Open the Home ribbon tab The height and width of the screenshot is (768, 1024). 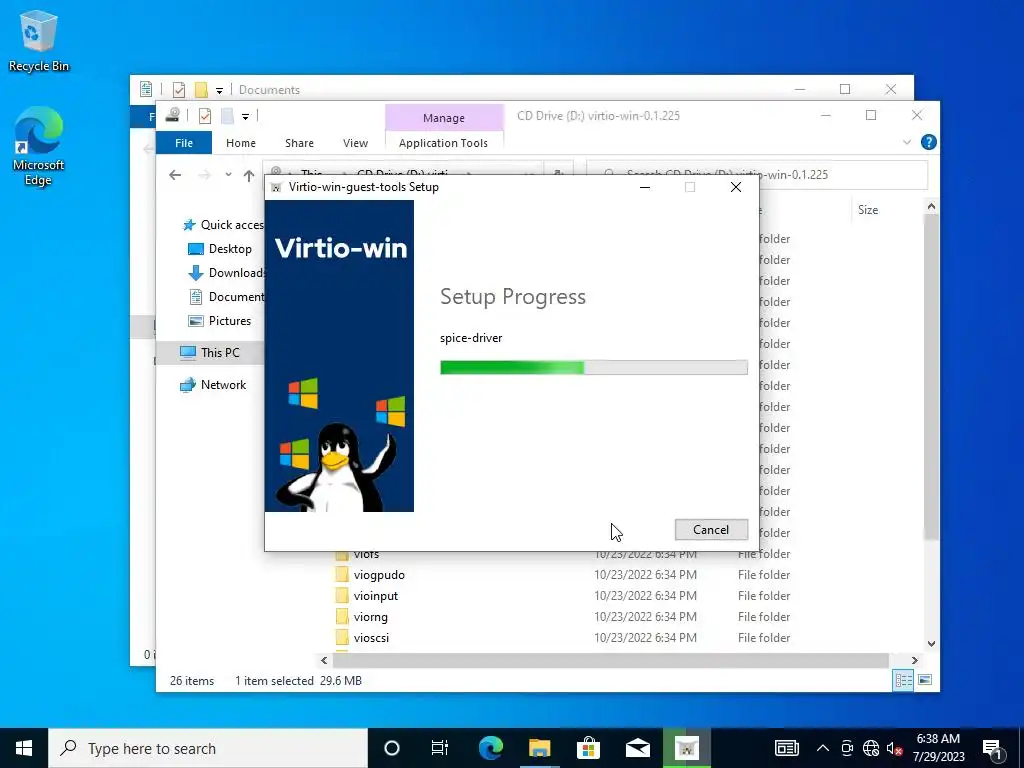(241, 143)
